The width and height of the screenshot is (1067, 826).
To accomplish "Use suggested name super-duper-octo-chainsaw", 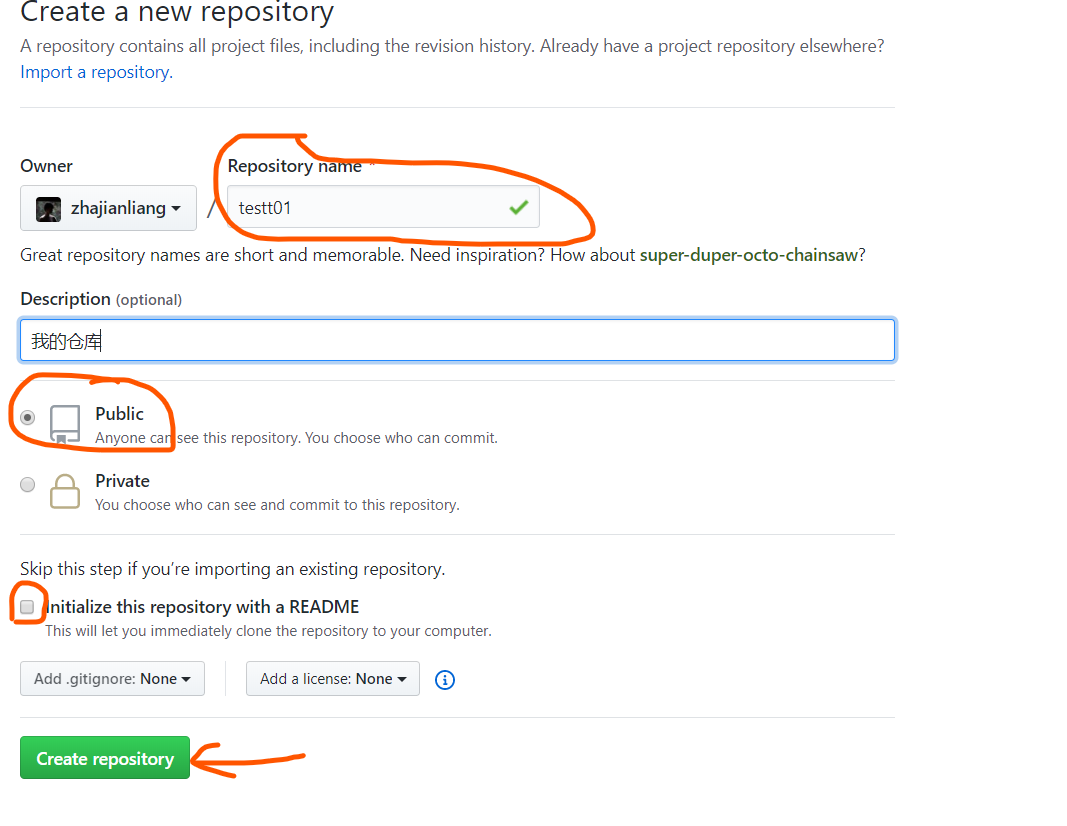I will click(x=749, y=255).
